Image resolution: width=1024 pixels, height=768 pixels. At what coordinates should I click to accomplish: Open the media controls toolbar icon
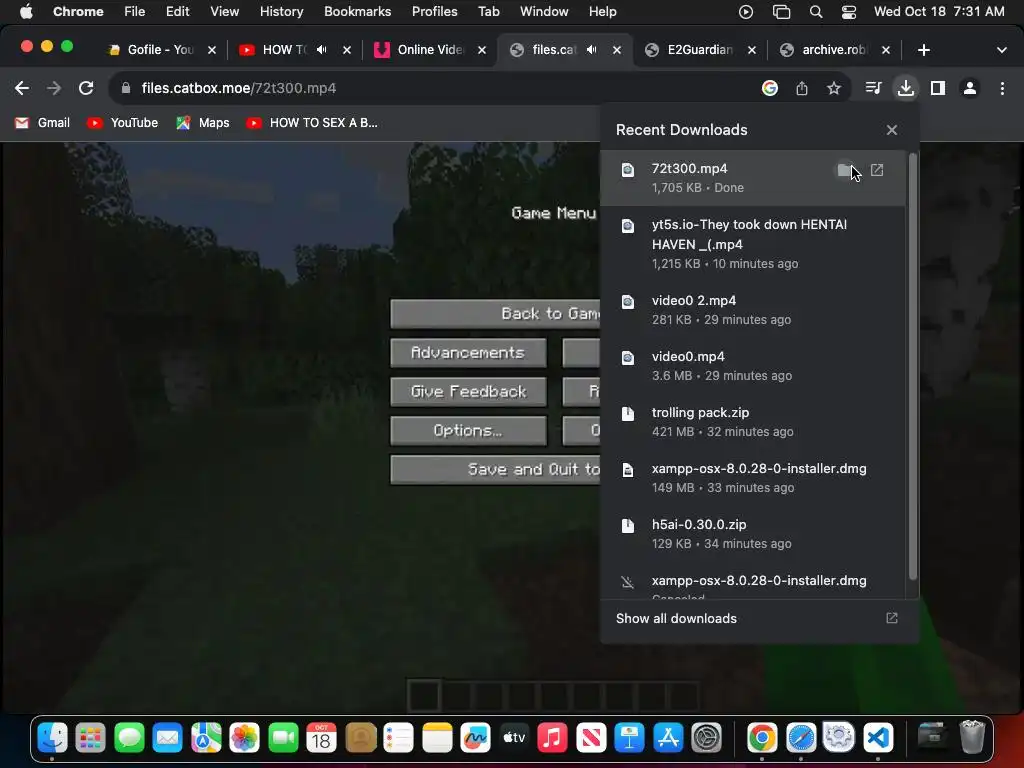coord(873,88)
